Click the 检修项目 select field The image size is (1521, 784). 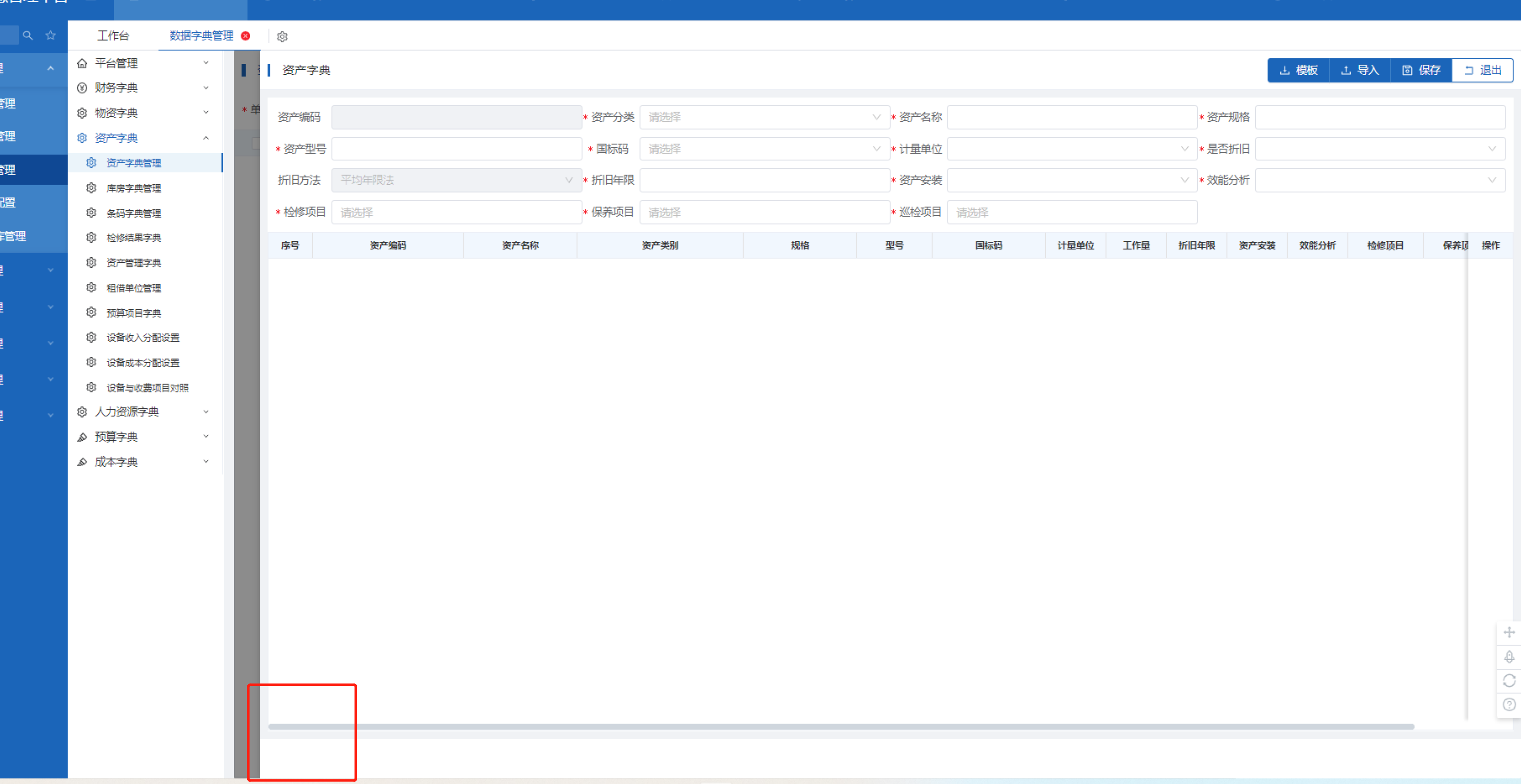(x=456, y=212)
